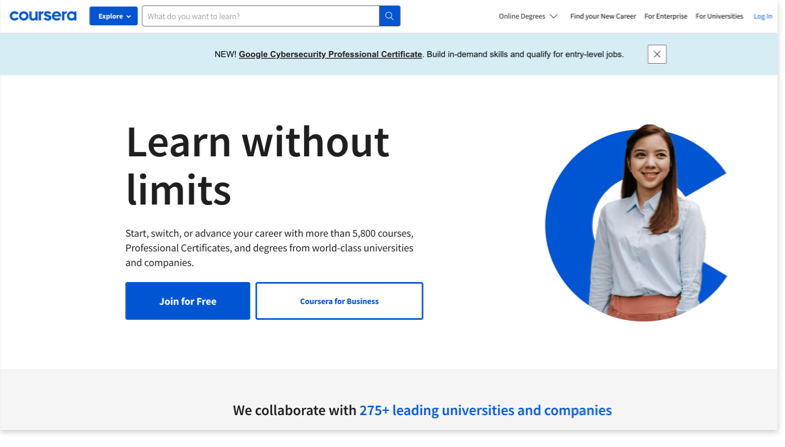This screenshot has height=447, width=785.
Task: Click the 'We collaborate with' text
Action: click(x=294, y=410)
